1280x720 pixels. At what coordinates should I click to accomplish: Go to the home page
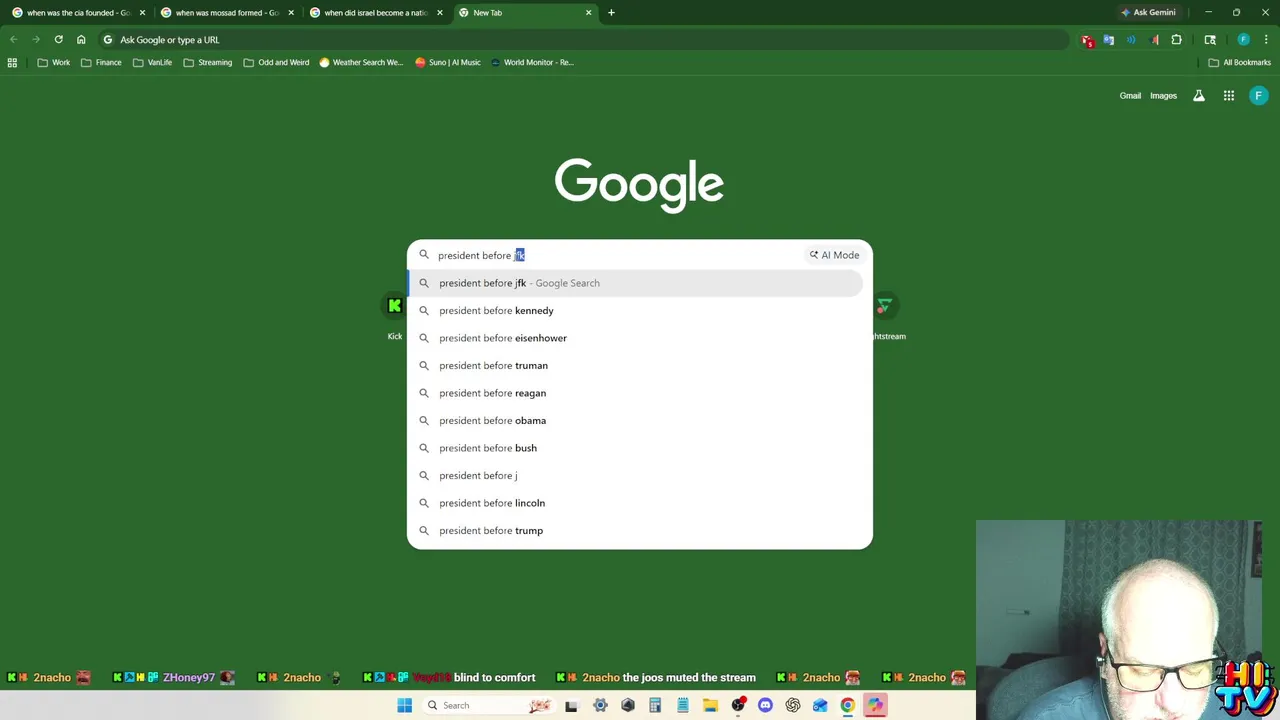[x=81, y=40]
